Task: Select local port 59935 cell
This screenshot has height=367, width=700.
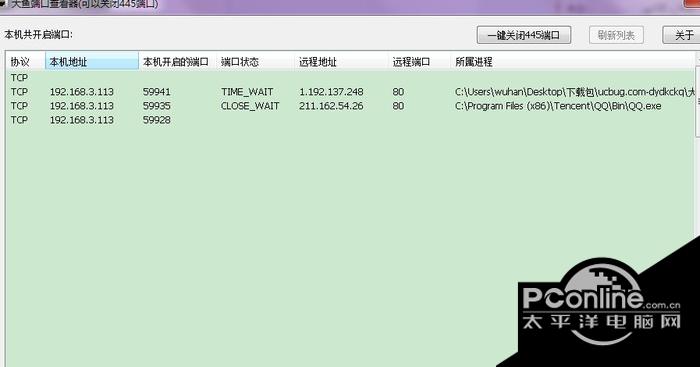Action: [x=157, y=106]
